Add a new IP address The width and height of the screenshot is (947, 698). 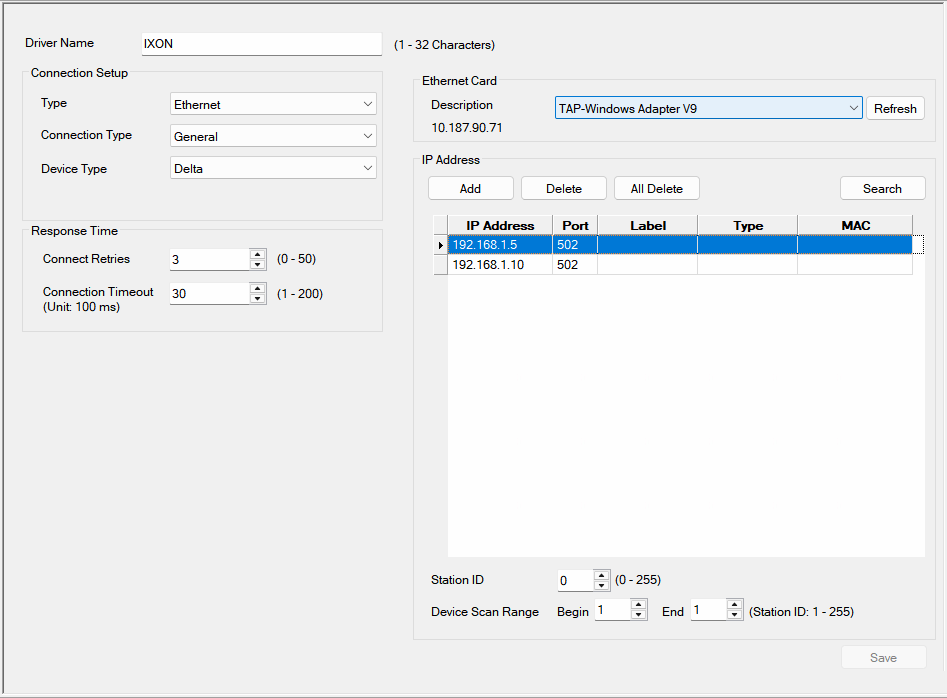coord(470,188)
